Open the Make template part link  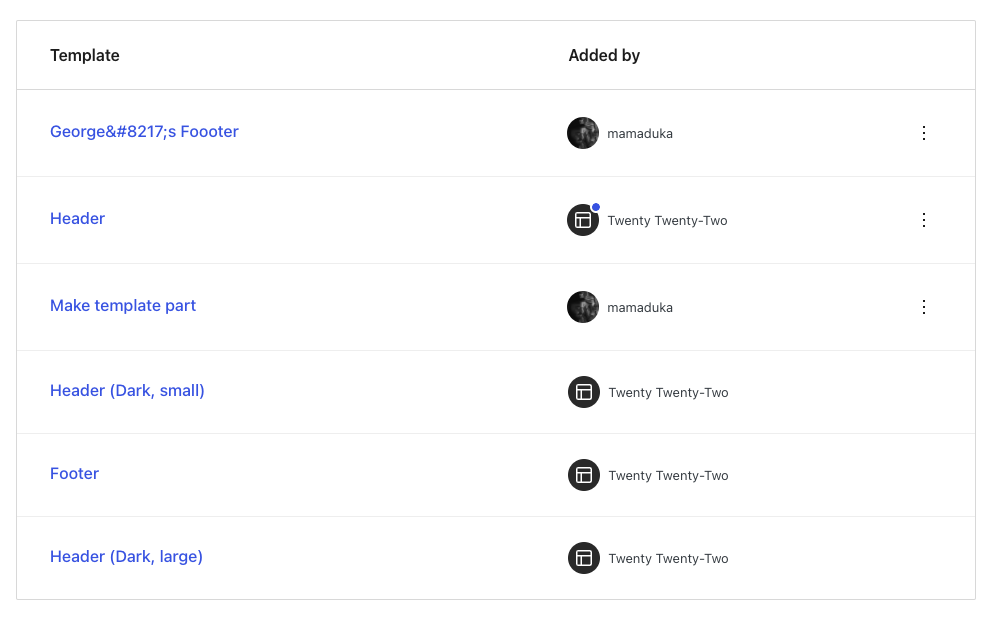click(123, 305)
